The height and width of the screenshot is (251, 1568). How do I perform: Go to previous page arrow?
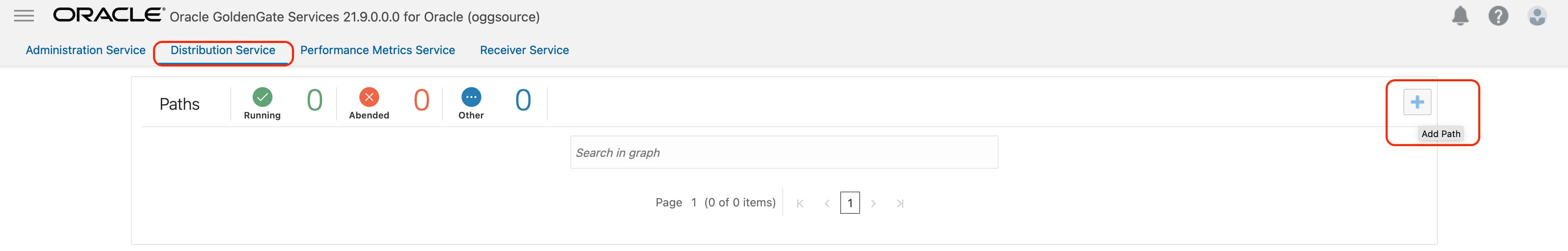pyautogui.click(x=827, y=204)
